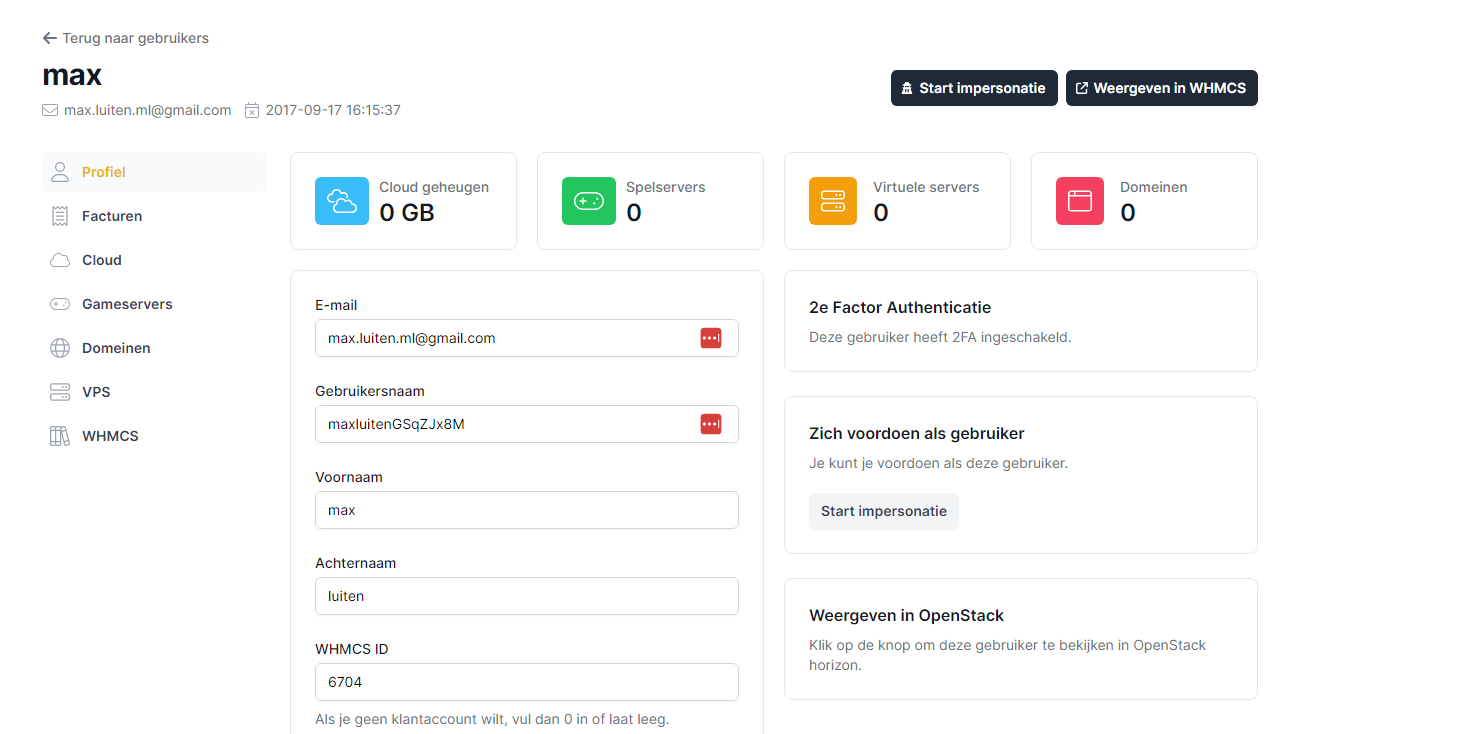Open the WHMCS sidebar item

(x=109, y=436)
